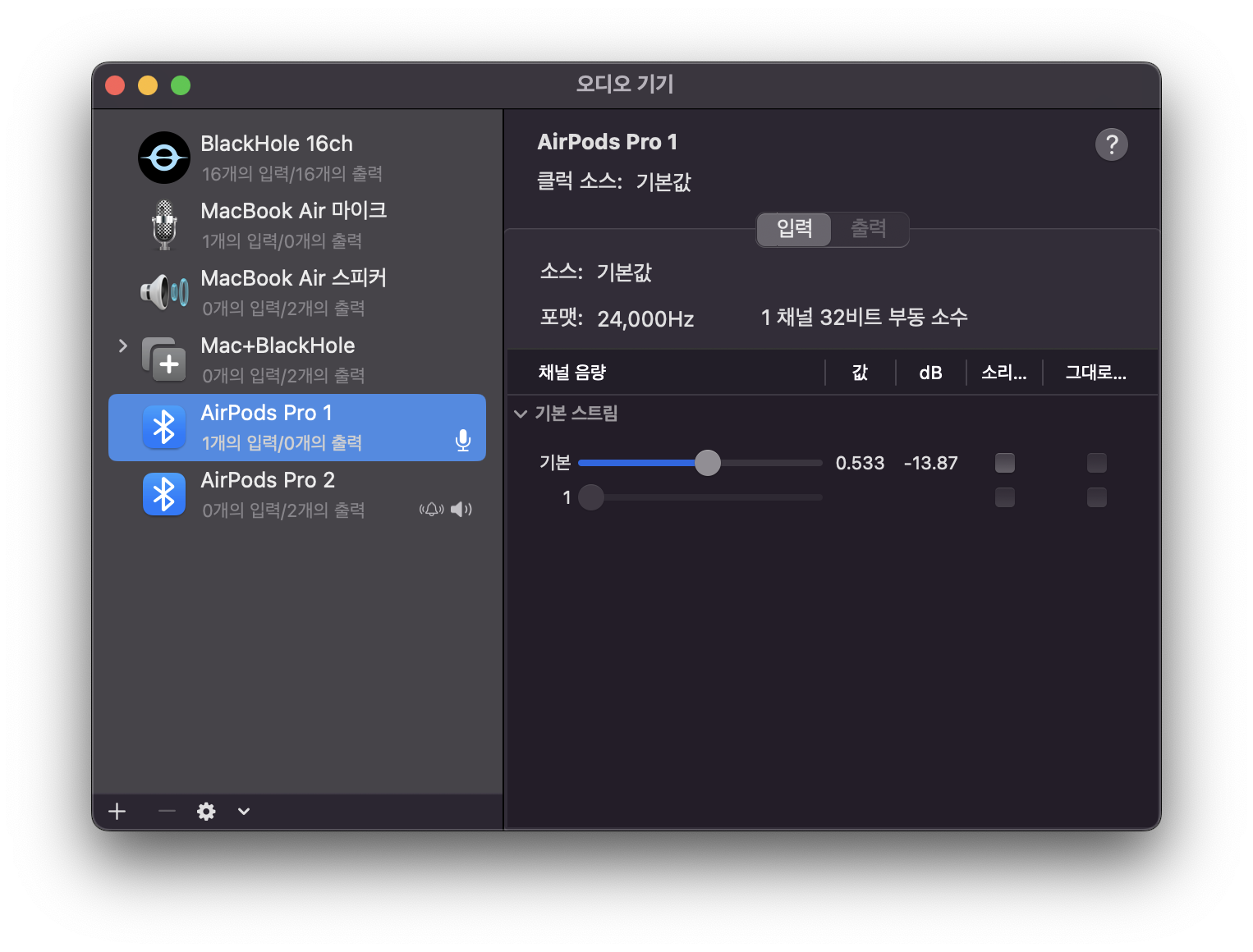The height and width of the screenshot is (952, 1253).
Task: Click the MacBook Air microphone icon
Action: coord(164,225)
